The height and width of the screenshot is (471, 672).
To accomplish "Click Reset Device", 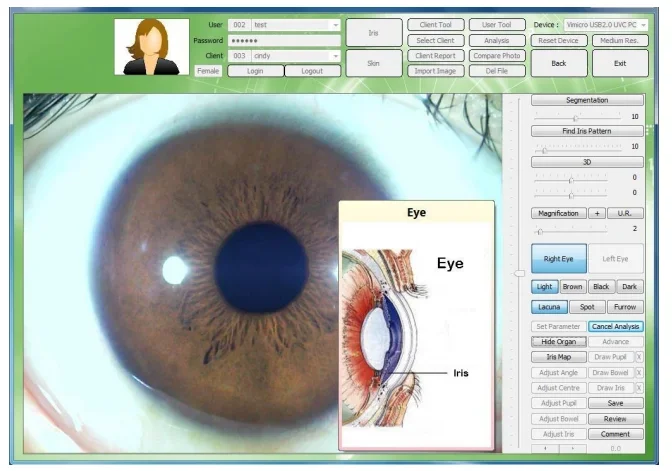I will tap(559, 40).
